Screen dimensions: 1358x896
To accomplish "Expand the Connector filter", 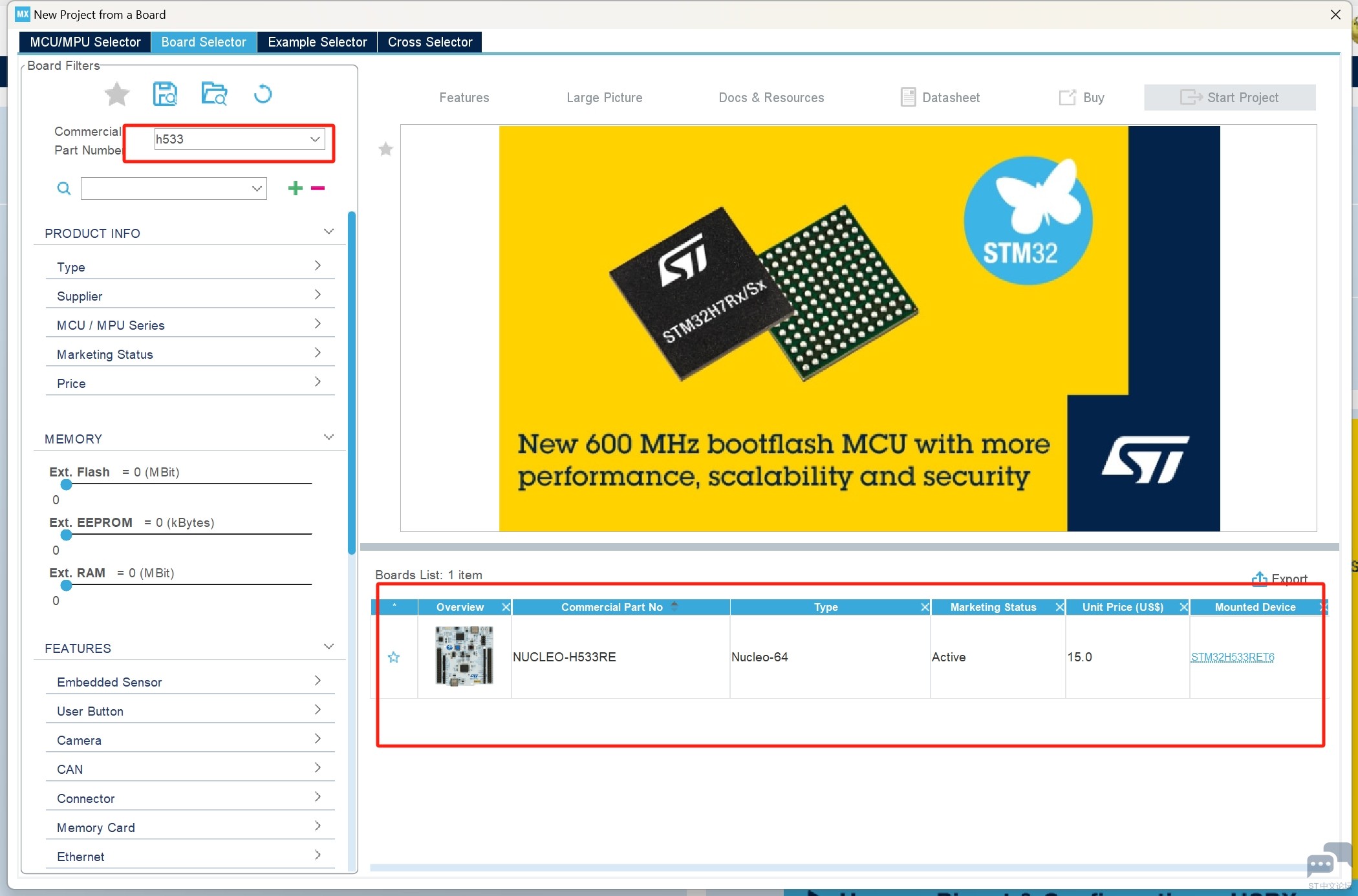I will [190, 798].
